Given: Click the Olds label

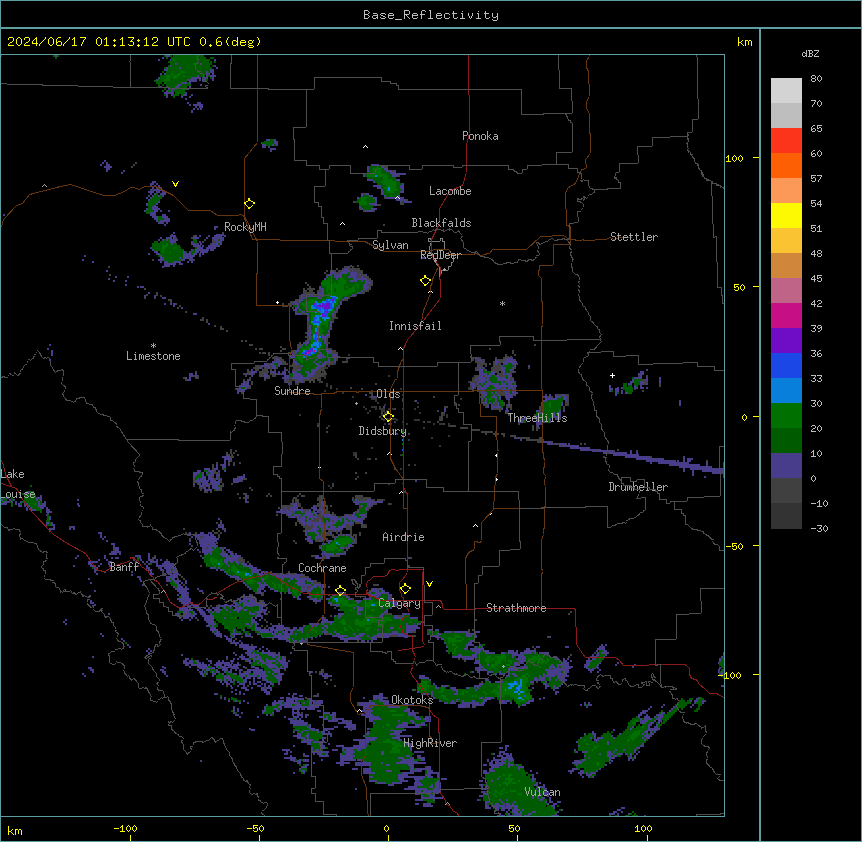Looking at the screenshot, I should (x=388, y=394).
